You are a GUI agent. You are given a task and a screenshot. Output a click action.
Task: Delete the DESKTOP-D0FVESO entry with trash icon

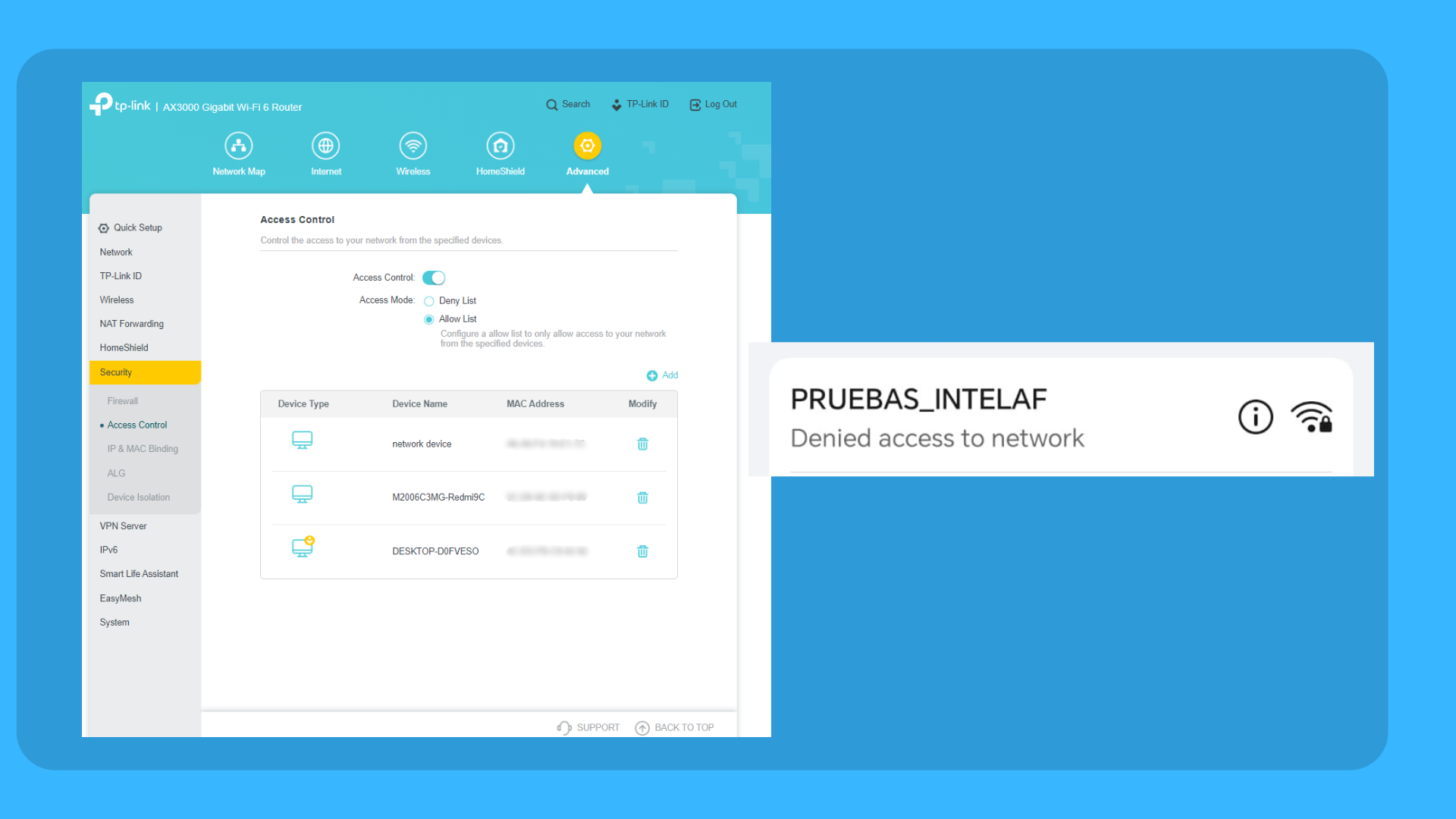tap(642, 551)
